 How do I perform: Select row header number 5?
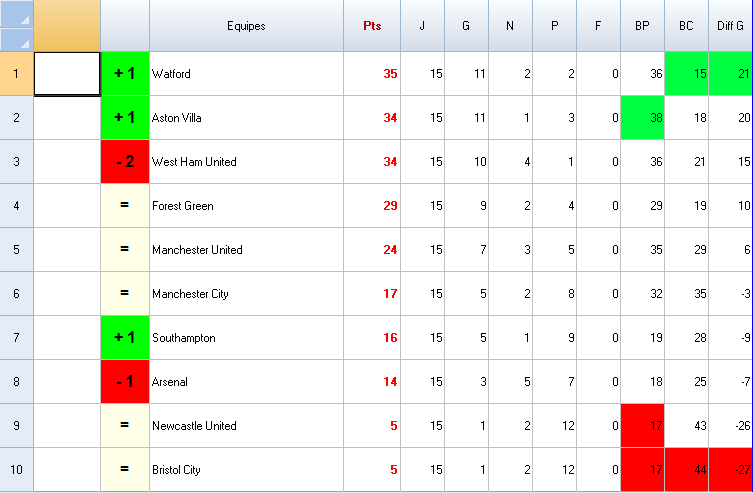[x=16, y=250]
